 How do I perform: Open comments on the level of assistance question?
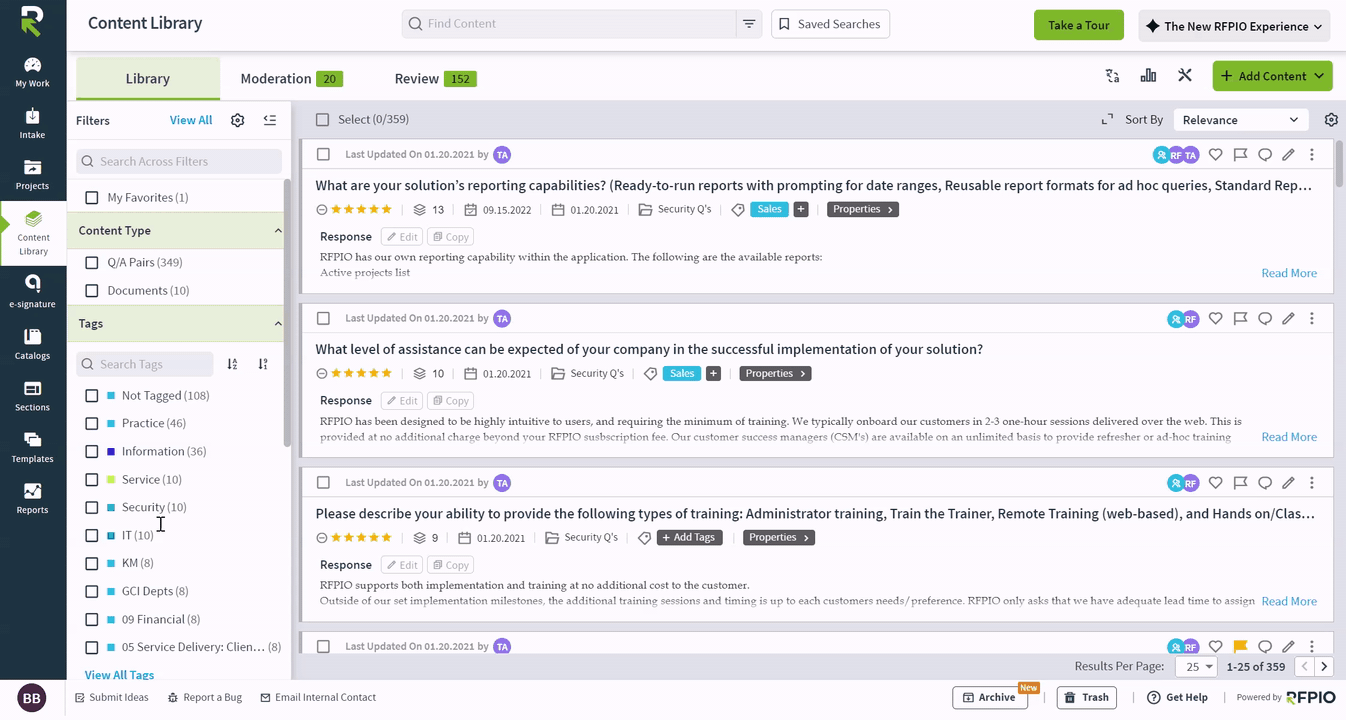(1265, 319)
